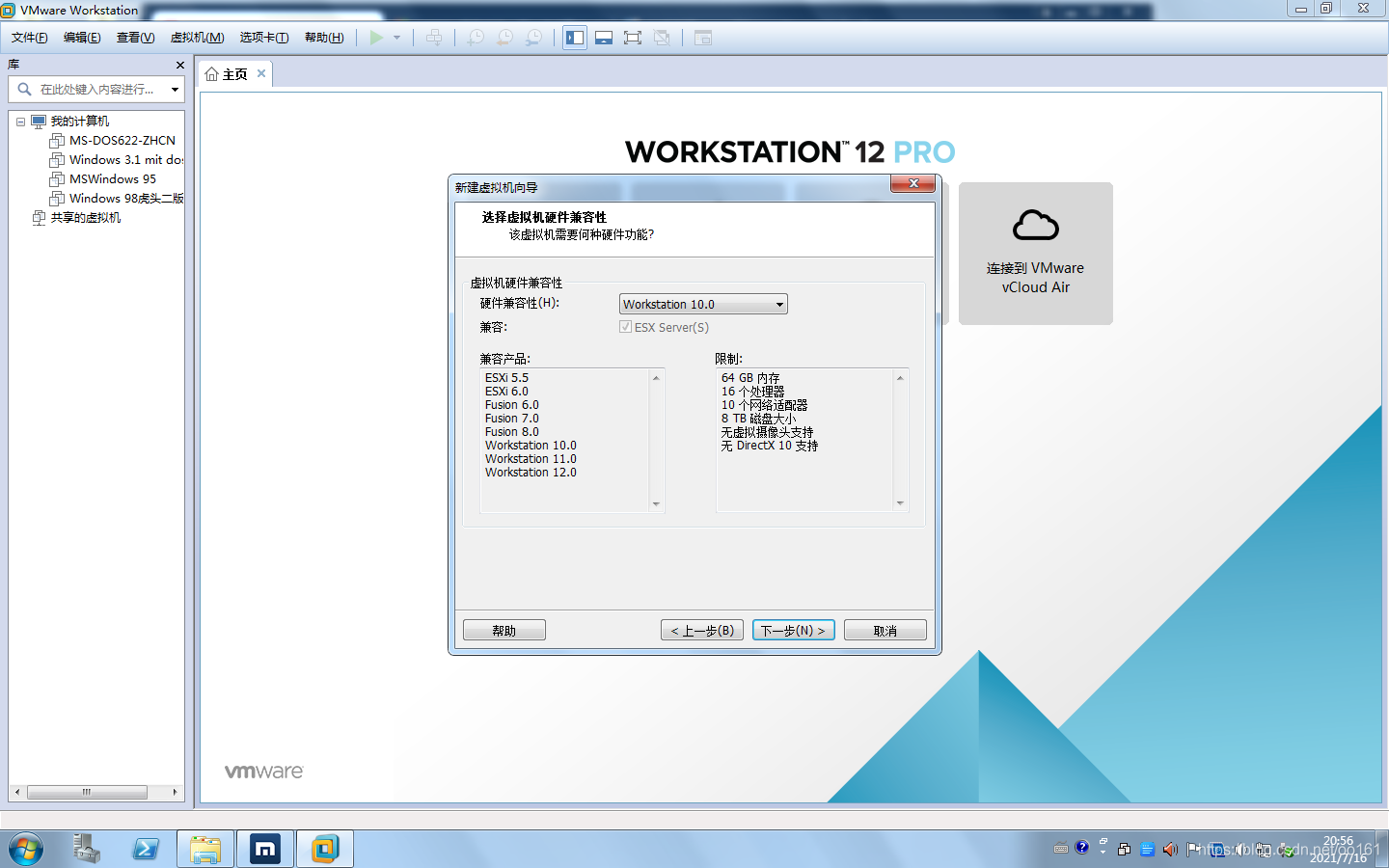
Task: Select ESXi 5.5 in compatible products list
Action: coord(506,378)
